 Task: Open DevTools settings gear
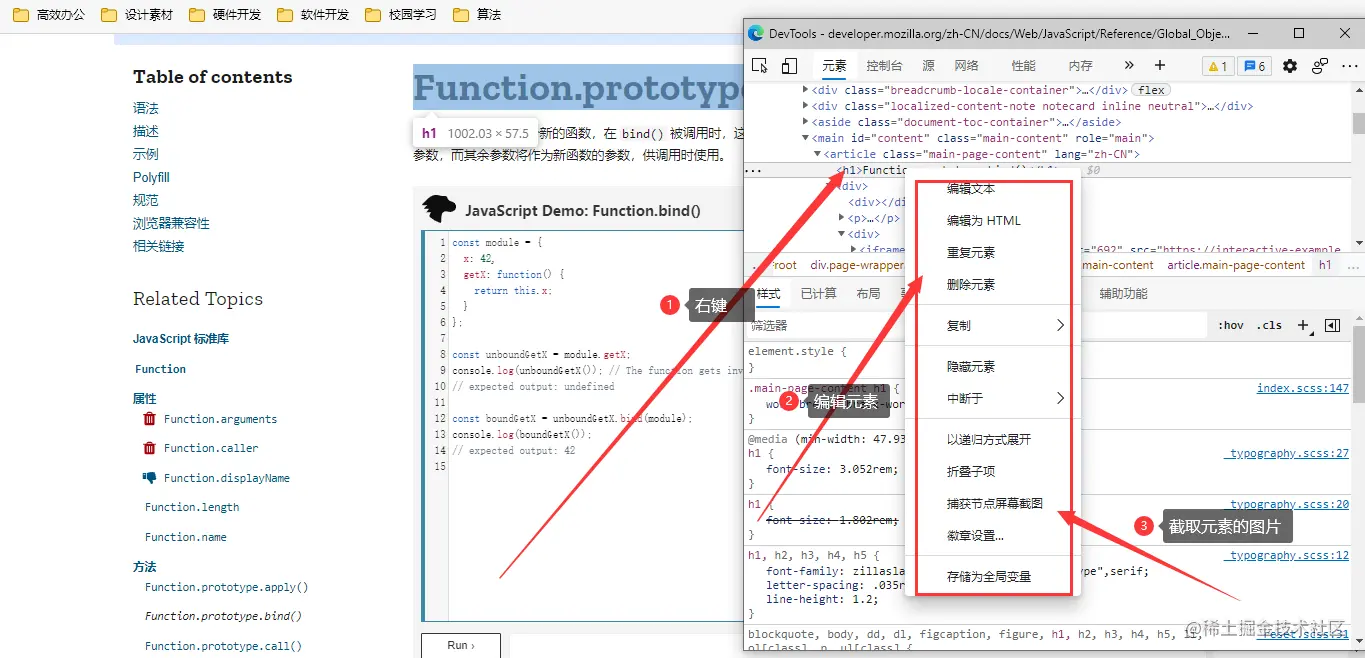[1290, 66]
